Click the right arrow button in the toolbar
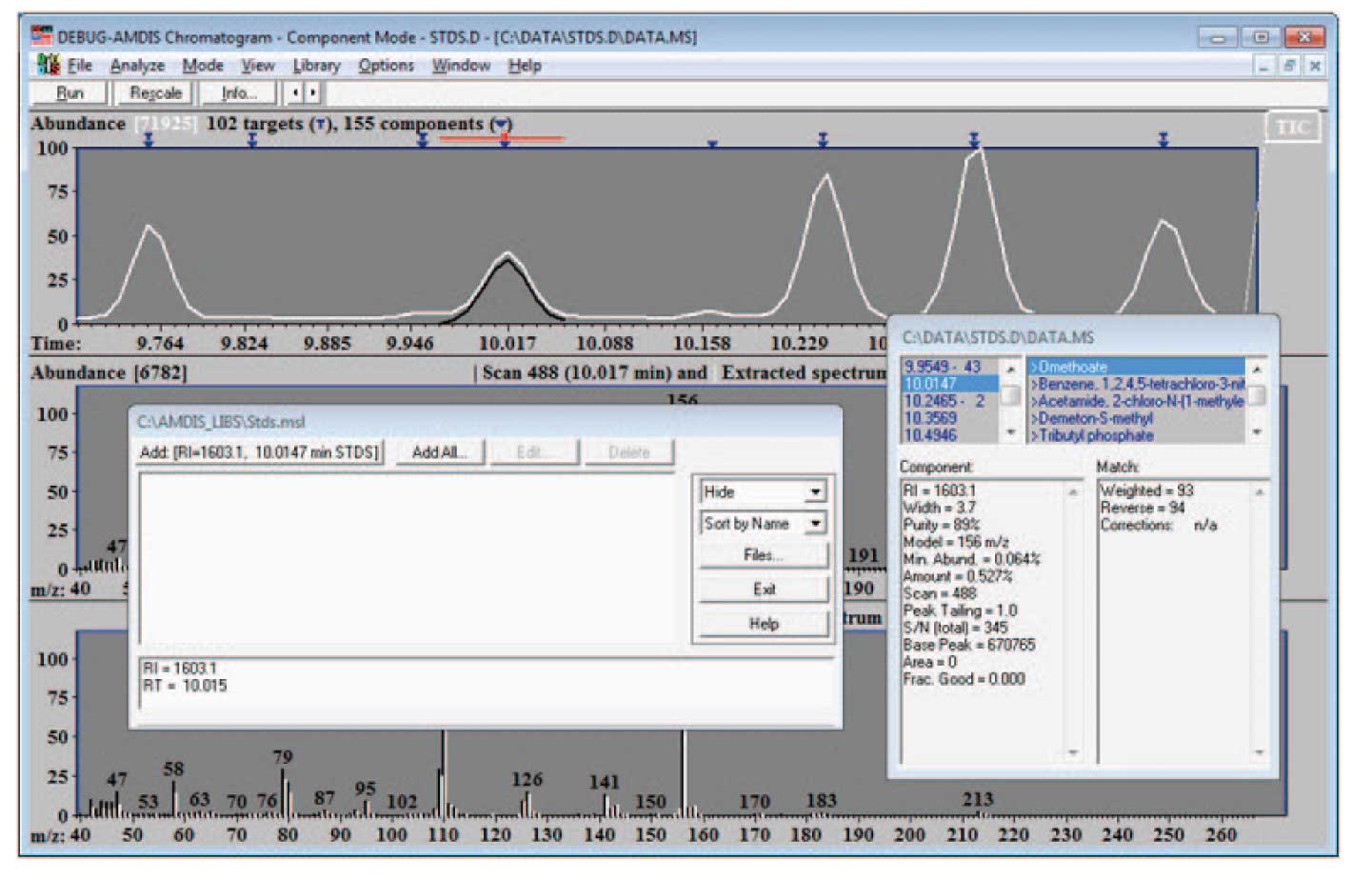The image size is (1372, 880). [312, 92]
